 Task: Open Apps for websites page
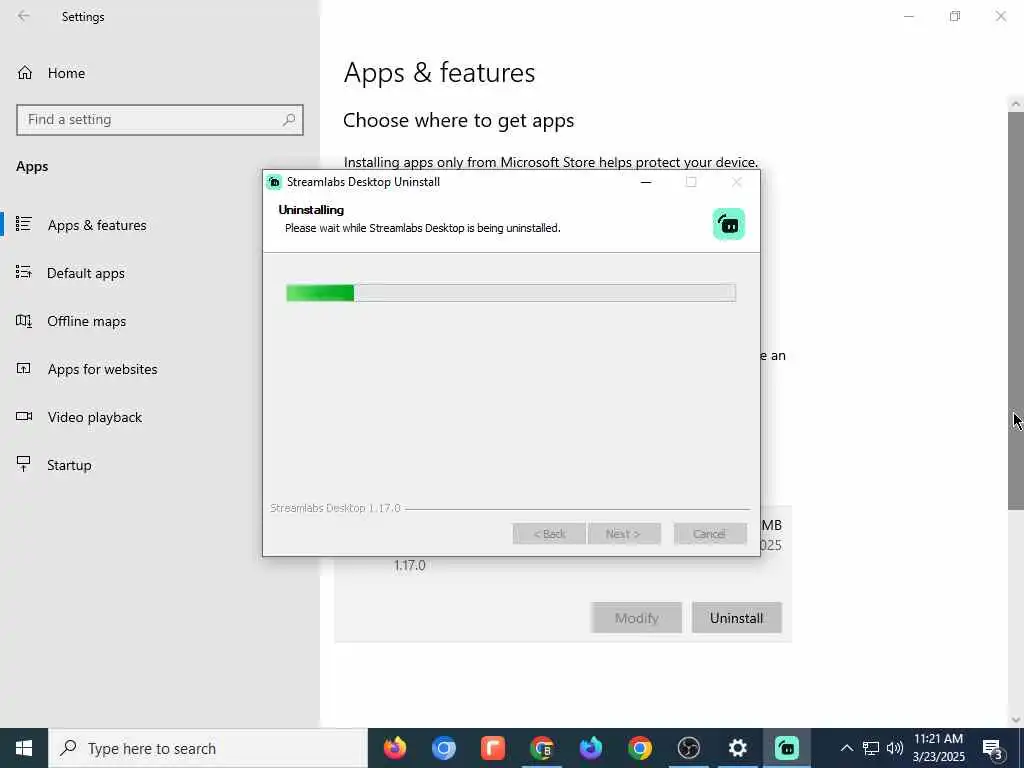(x=103, y=369)
